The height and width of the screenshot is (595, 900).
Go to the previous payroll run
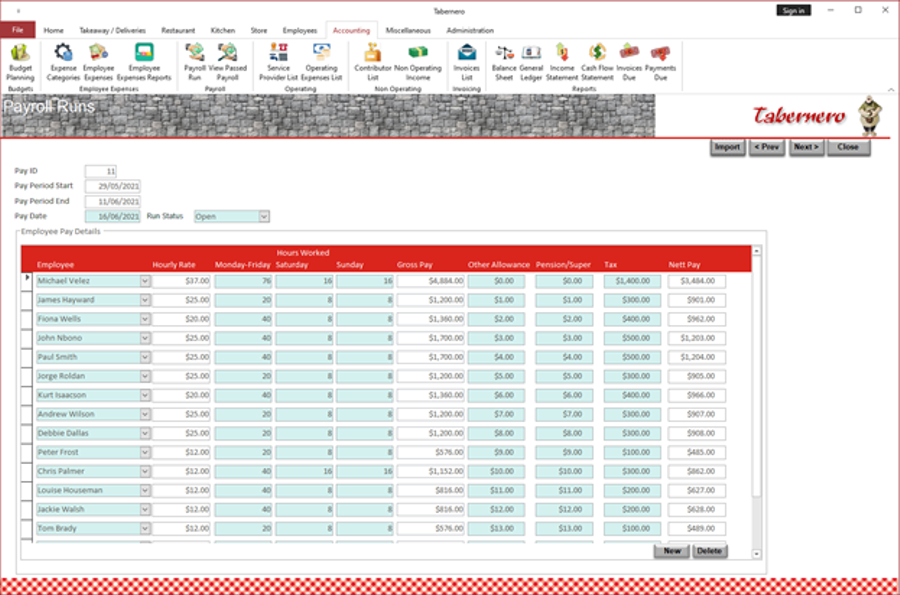[767, 147]
